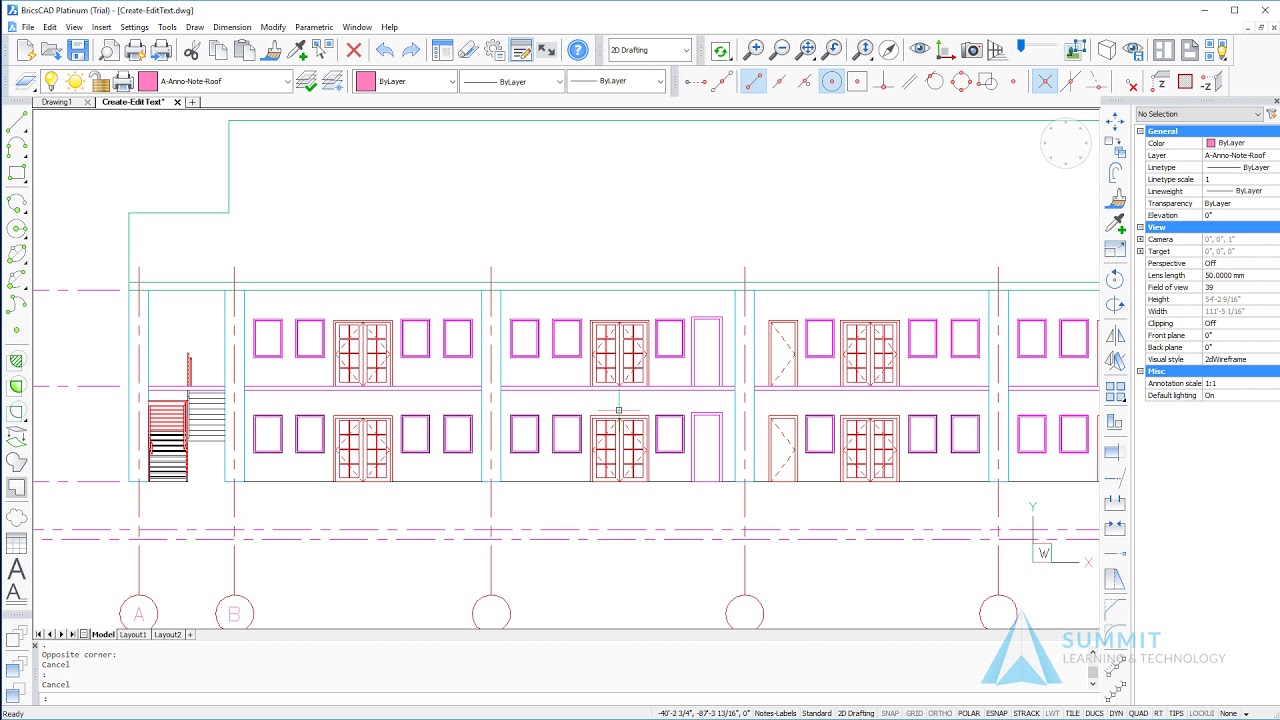Image resolution: width=1280 pixels, height=720 pixels.
Task: Open a file with the Open folder icon
Action: click(x=52, y=50)
